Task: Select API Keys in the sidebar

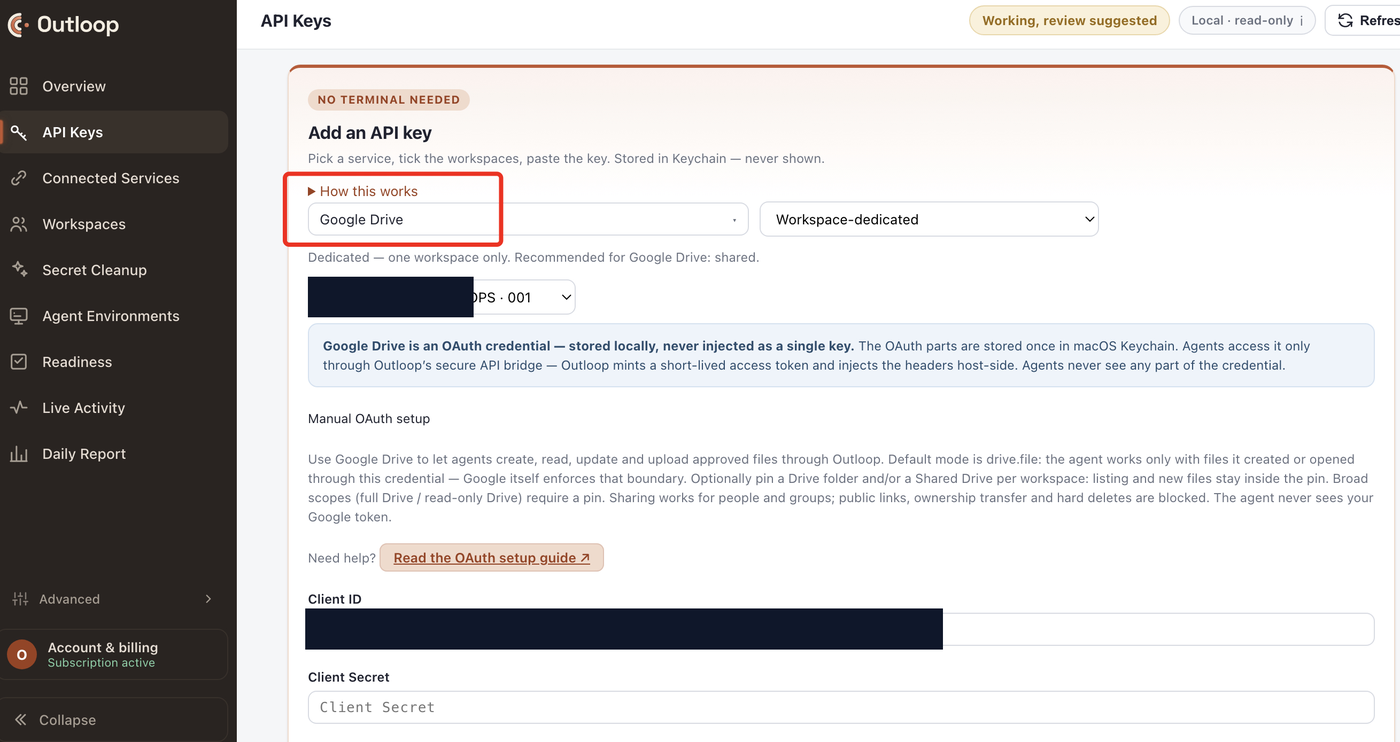Action: click(114, 132)
